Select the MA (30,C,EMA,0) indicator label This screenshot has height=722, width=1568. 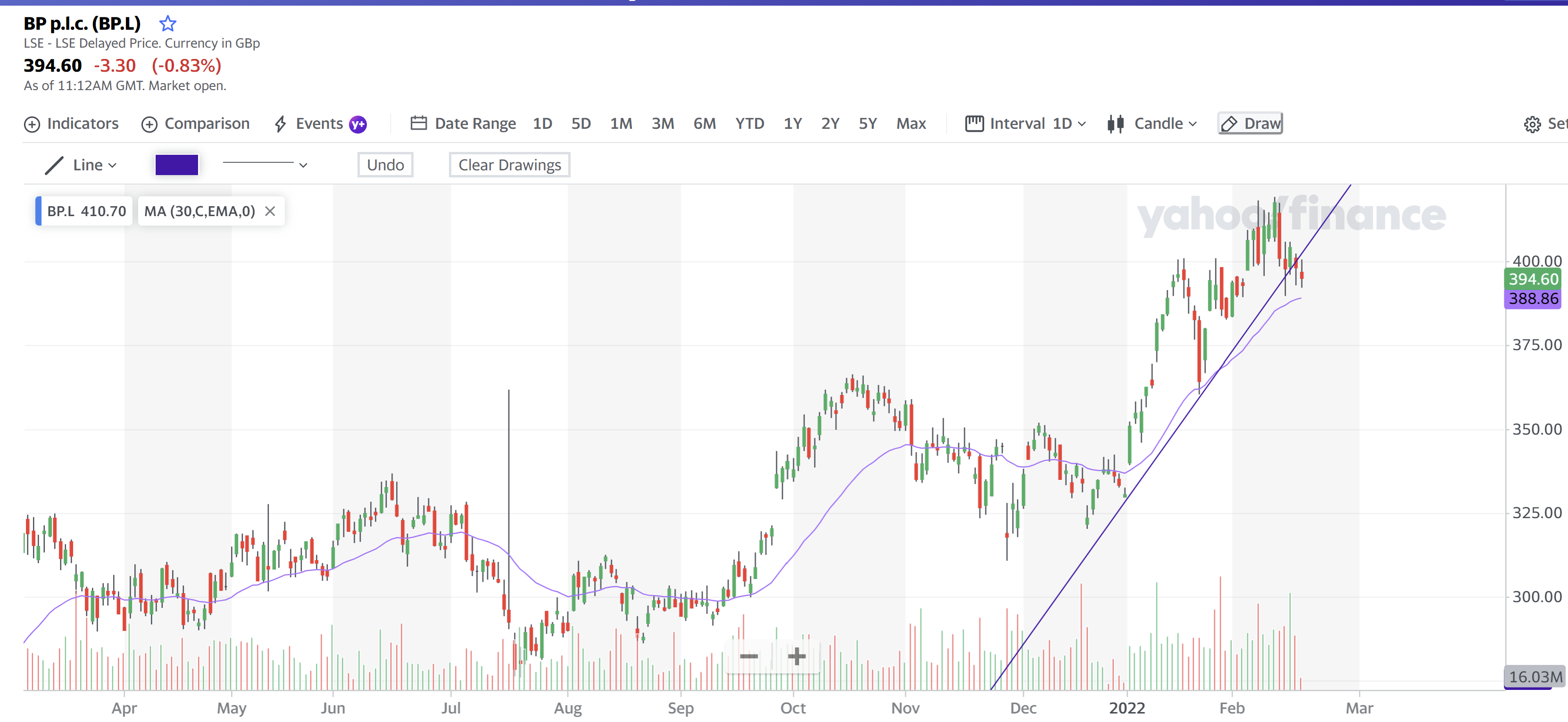tap(199, 211)
